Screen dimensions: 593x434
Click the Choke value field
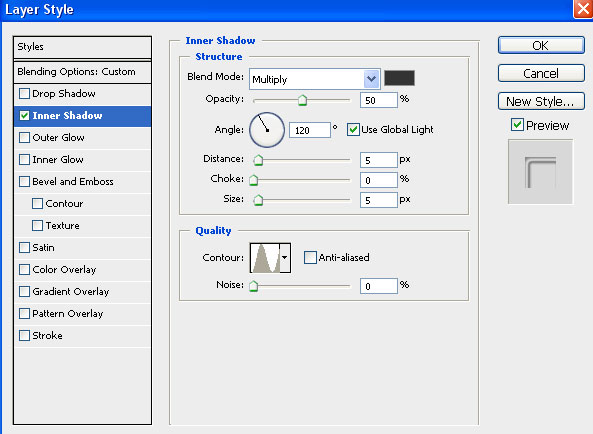click(379, 180)
